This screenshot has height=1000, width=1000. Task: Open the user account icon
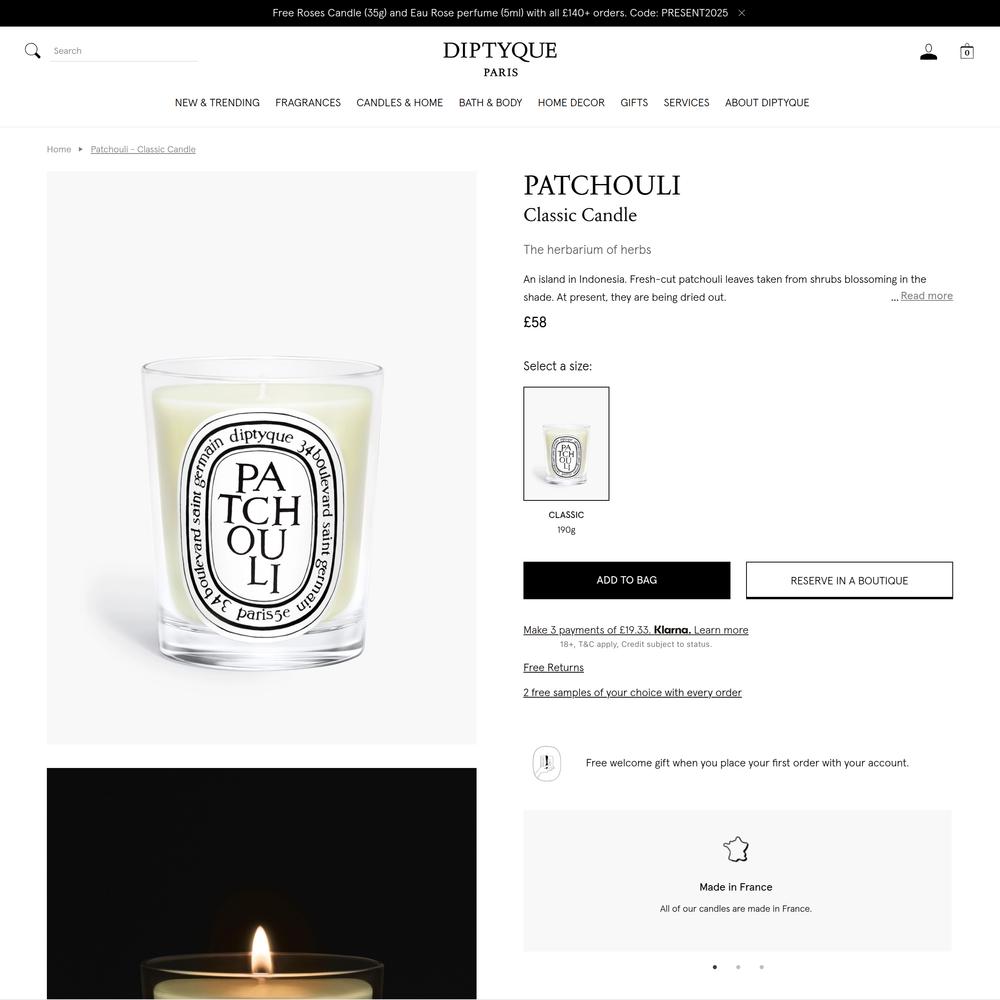click(x=929, y=52)
